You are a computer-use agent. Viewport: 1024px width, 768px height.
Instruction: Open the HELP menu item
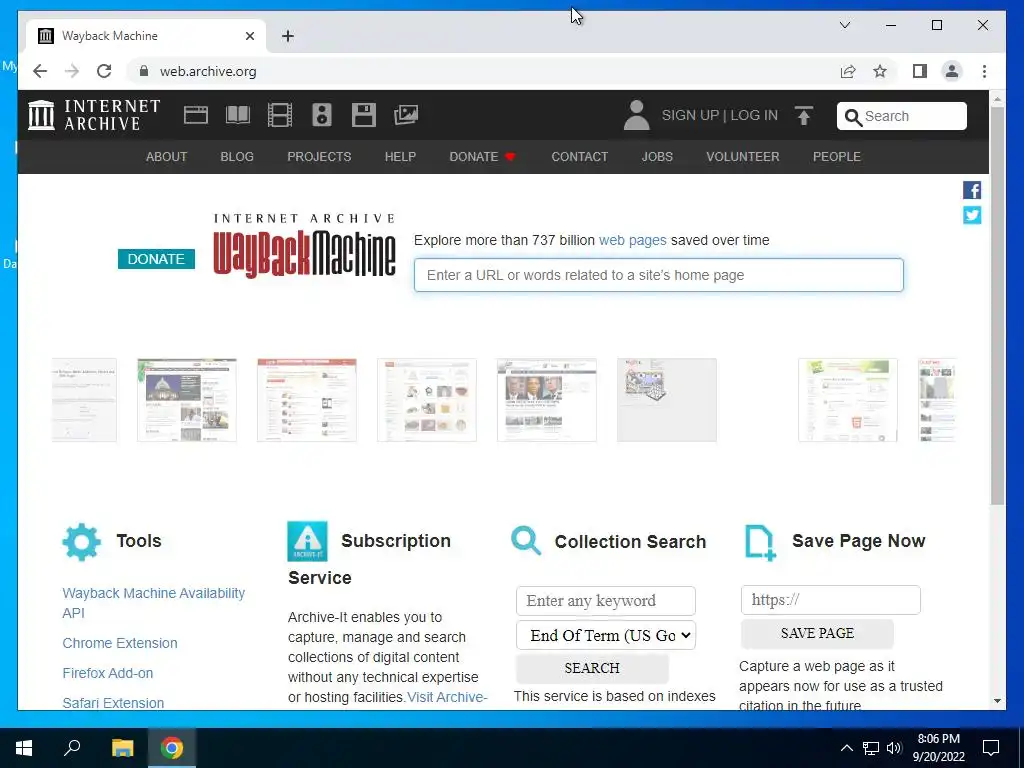[x=400, y=157]
